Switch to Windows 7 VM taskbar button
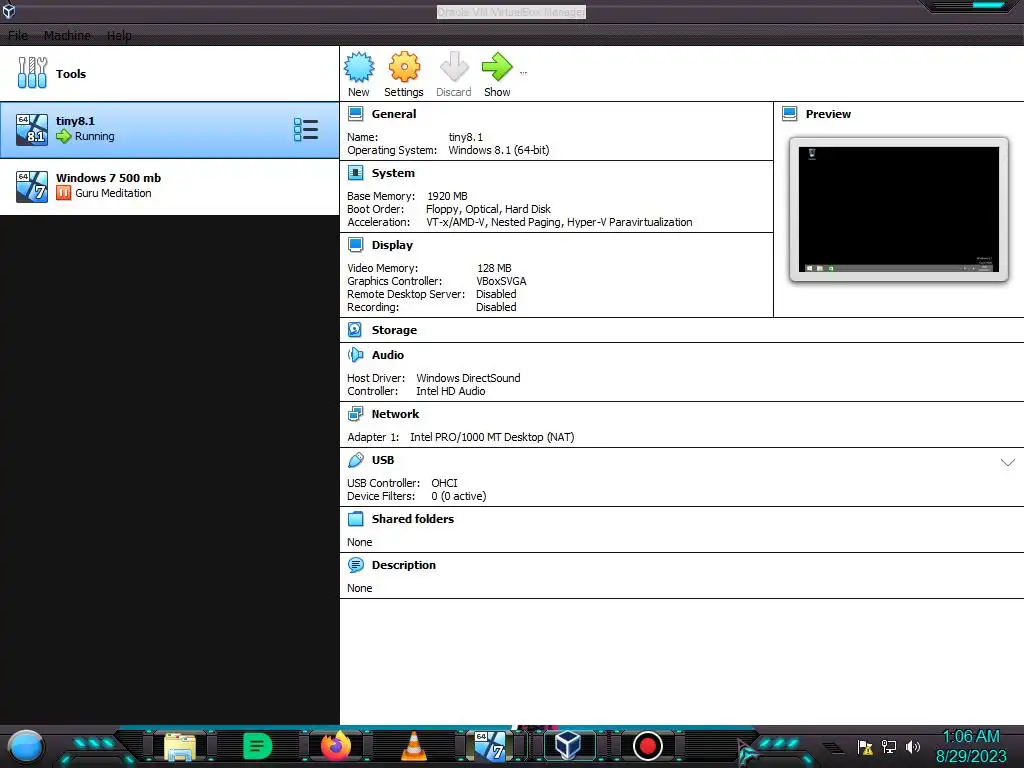Screen dimensions: 1024x768 (x=490, y=746)
